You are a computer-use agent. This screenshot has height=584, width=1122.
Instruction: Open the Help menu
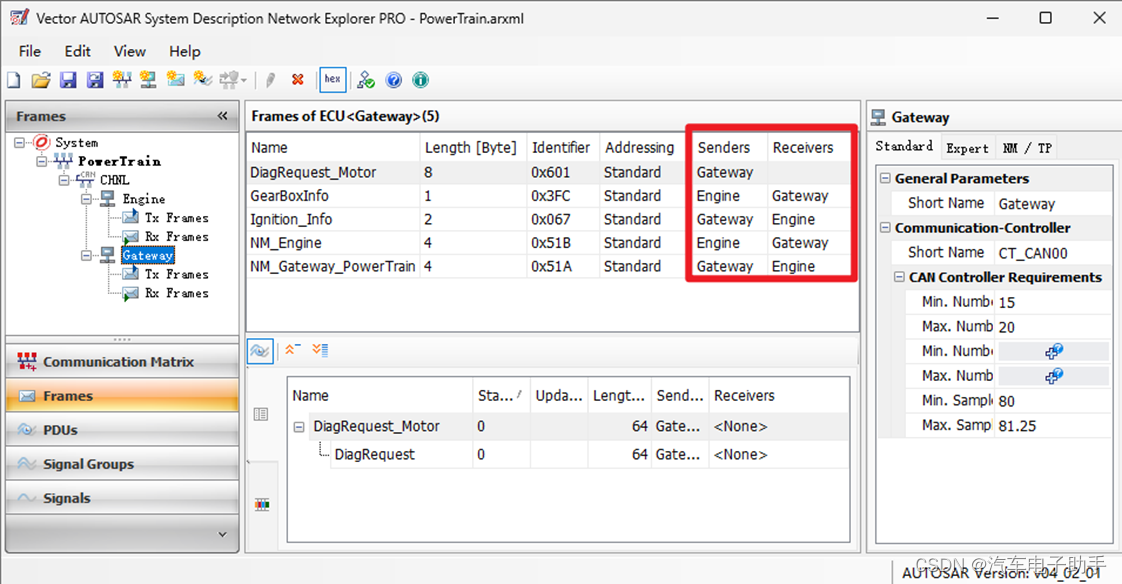(185, 52)
